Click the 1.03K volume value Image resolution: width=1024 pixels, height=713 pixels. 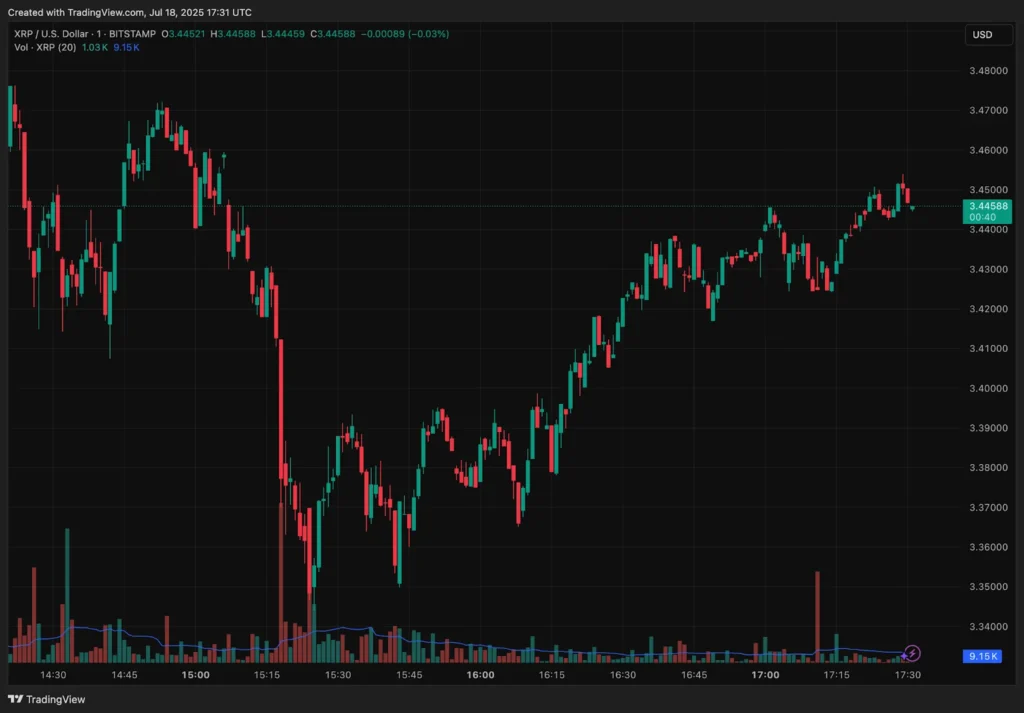point(95,48)
